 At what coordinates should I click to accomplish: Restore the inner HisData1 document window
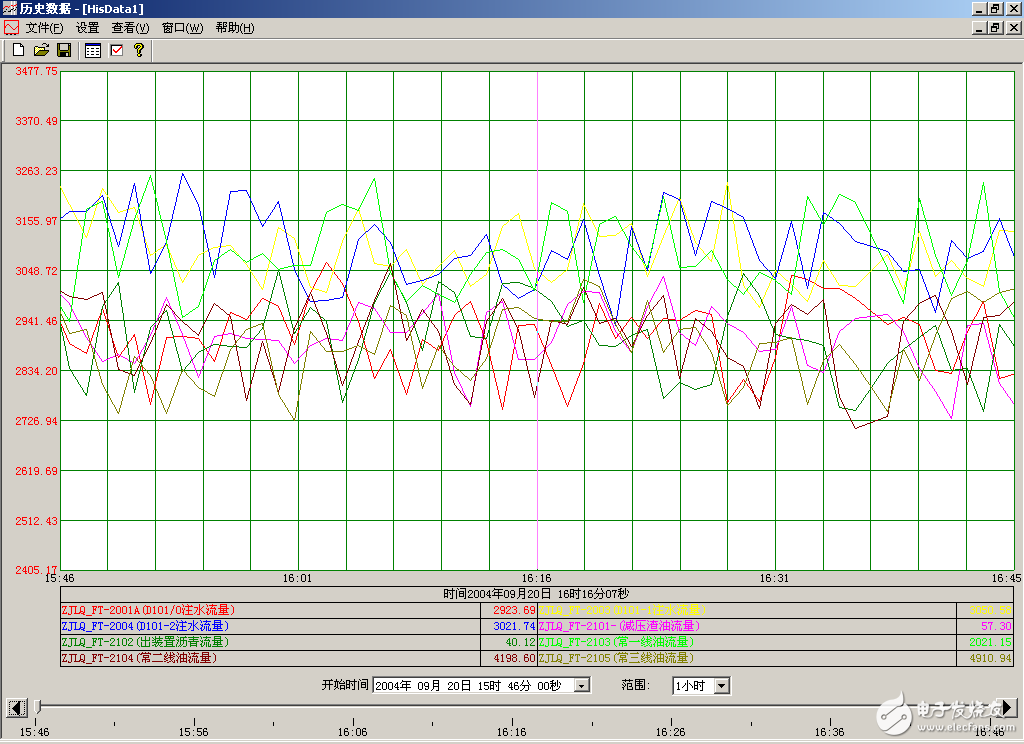pyautogui.click(x=994, y=28)
